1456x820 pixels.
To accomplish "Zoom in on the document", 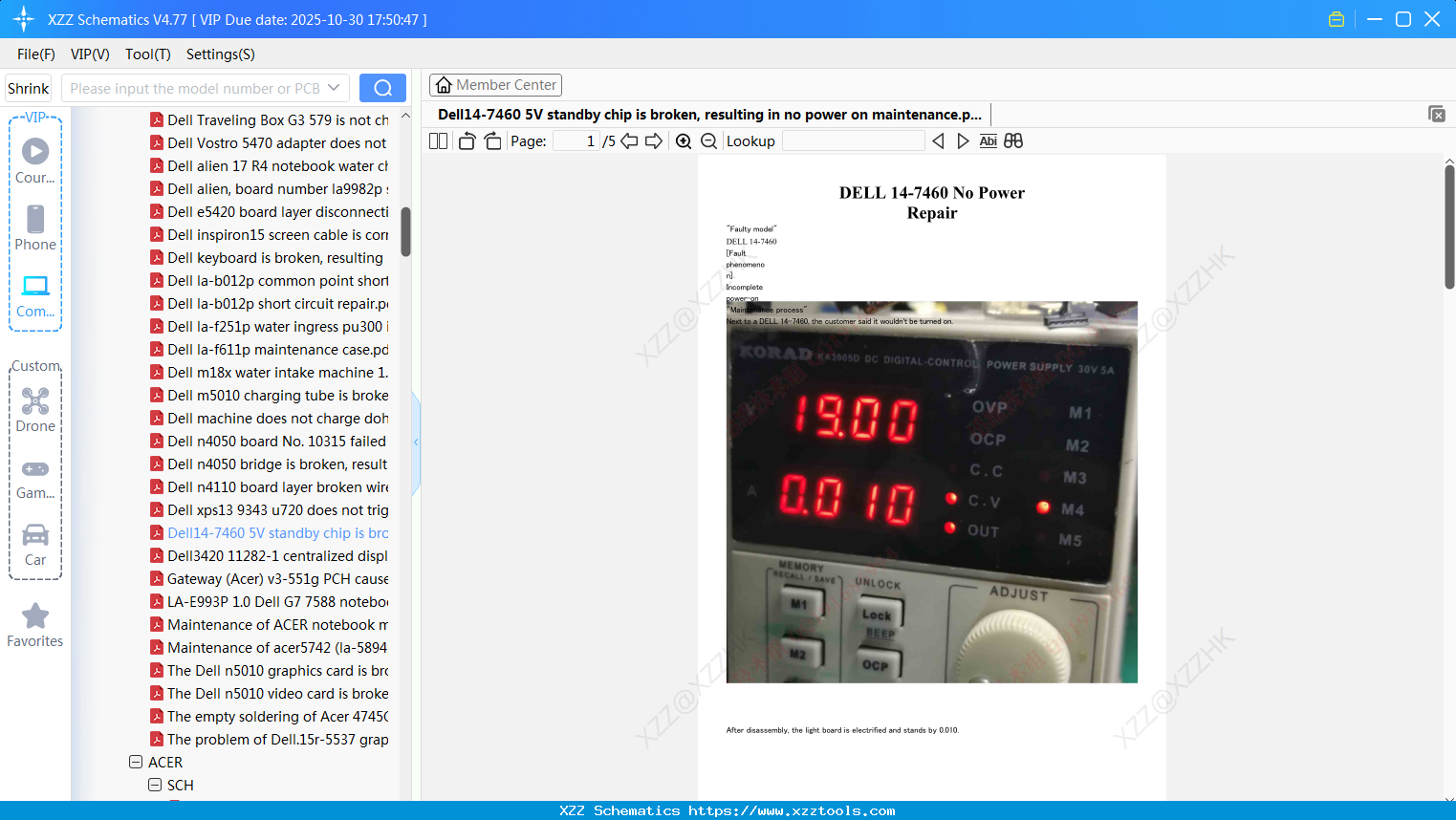I will pyautogui.click(x=684, y=140).
